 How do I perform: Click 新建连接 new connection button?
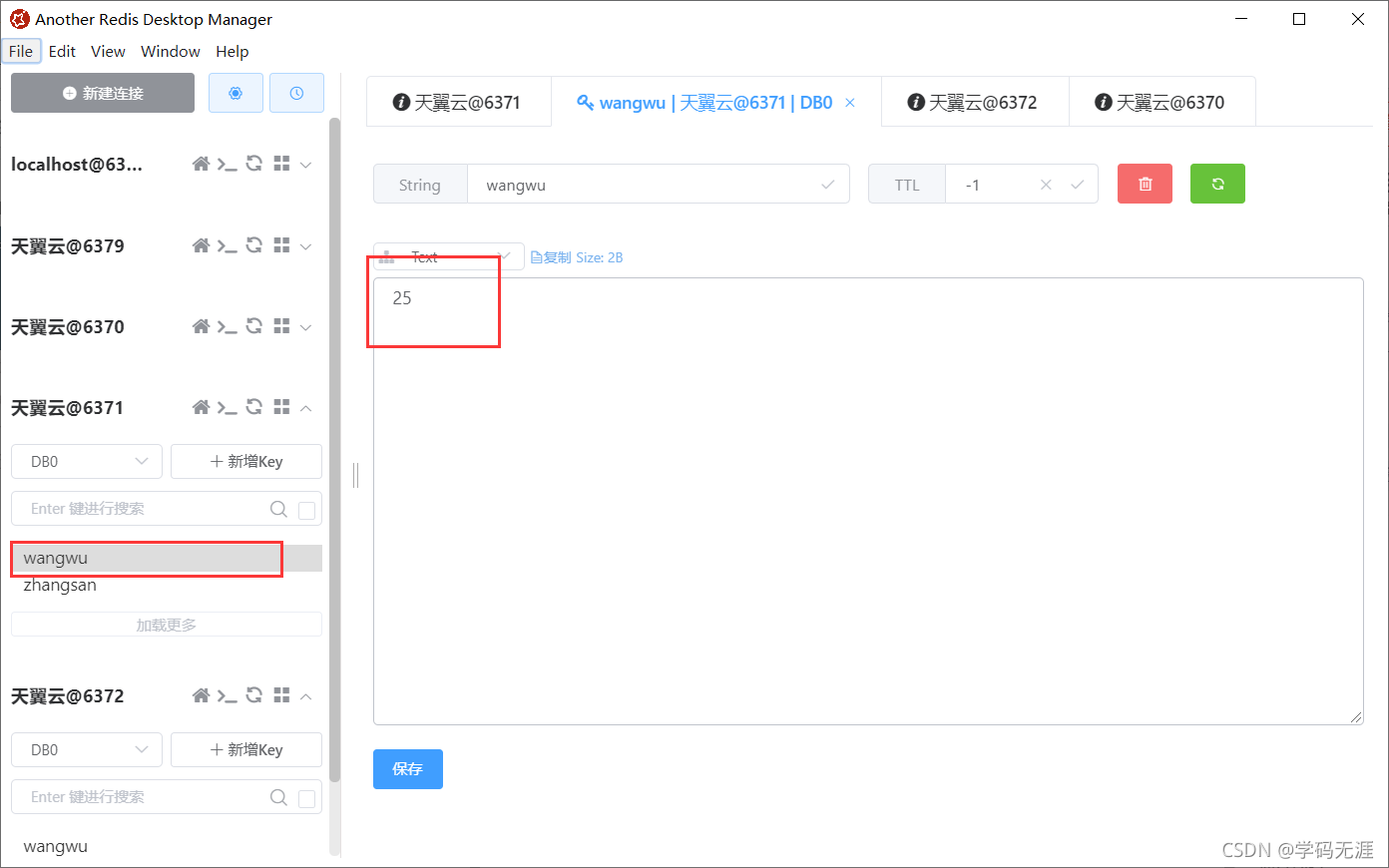(103, 93)
